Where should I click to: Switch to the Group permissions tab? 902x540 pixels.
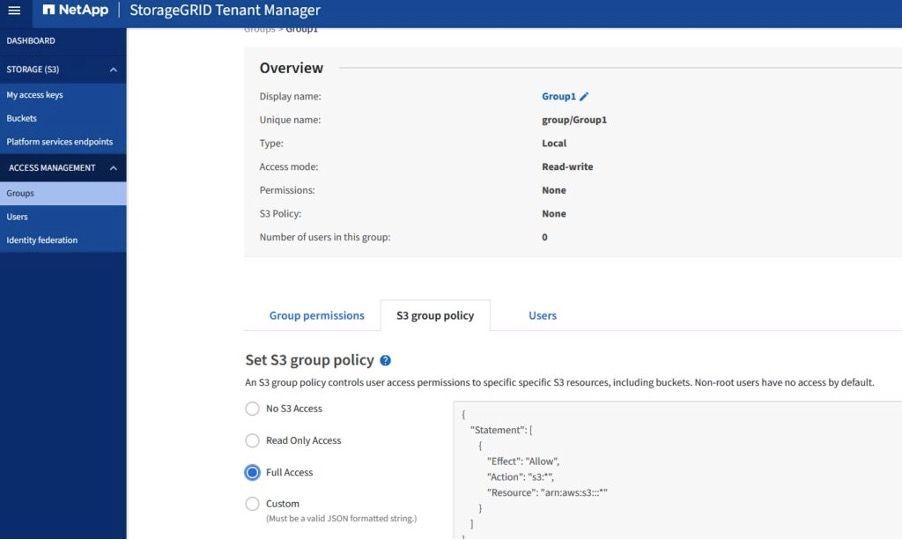(x=316, y=316)
